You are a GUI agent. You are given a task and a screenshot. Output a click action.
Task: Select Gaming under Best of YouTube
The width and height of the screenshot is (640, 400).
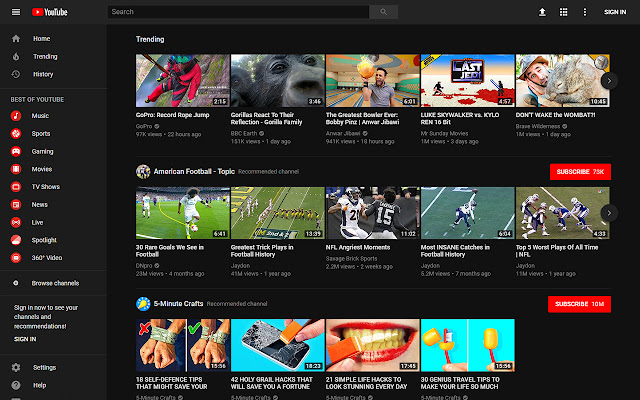(x=42, y=151)
